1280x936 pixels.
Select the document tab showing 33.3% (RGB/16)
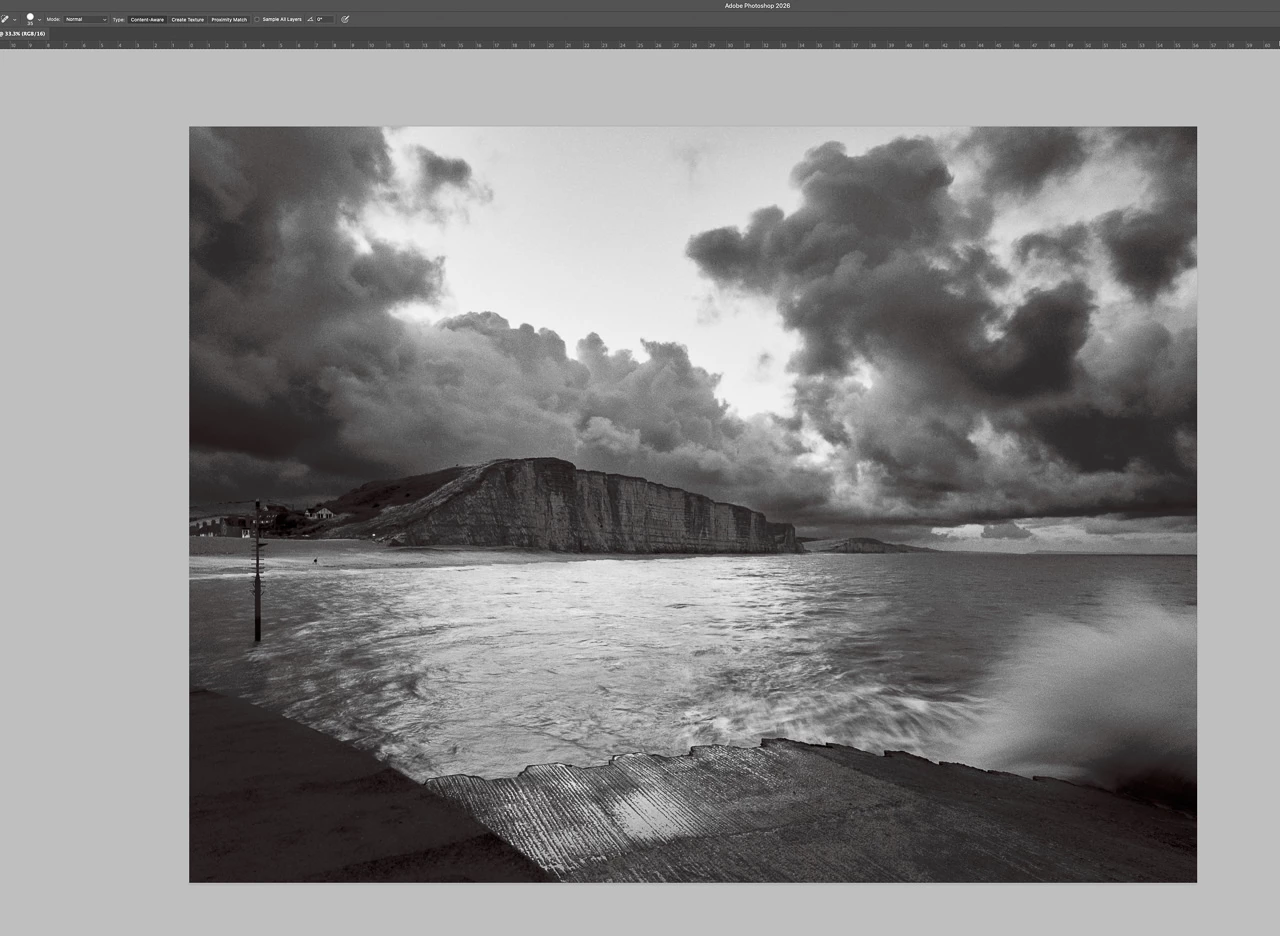point(24,34)
